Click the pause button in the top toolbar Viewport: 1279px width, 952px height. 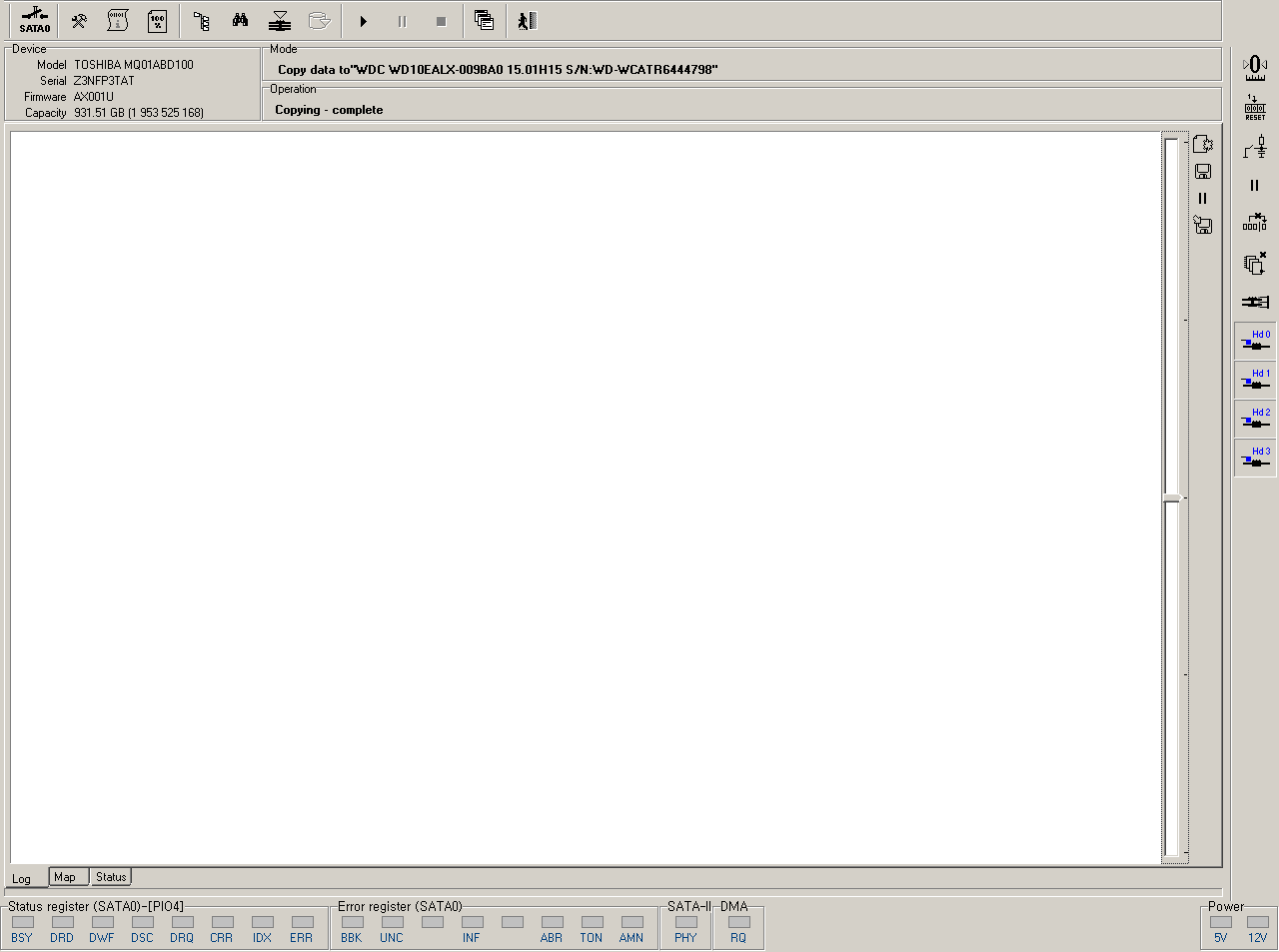pos(403,21)
